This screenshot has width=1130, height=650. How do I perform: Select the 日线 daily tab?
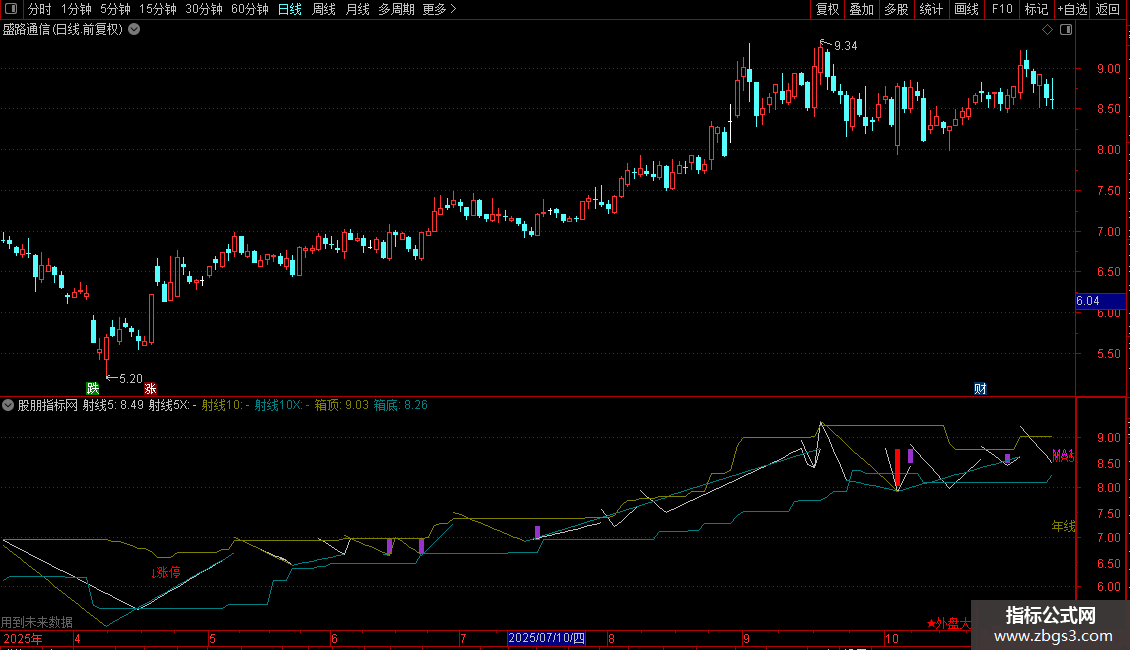(x=290, y=9)
